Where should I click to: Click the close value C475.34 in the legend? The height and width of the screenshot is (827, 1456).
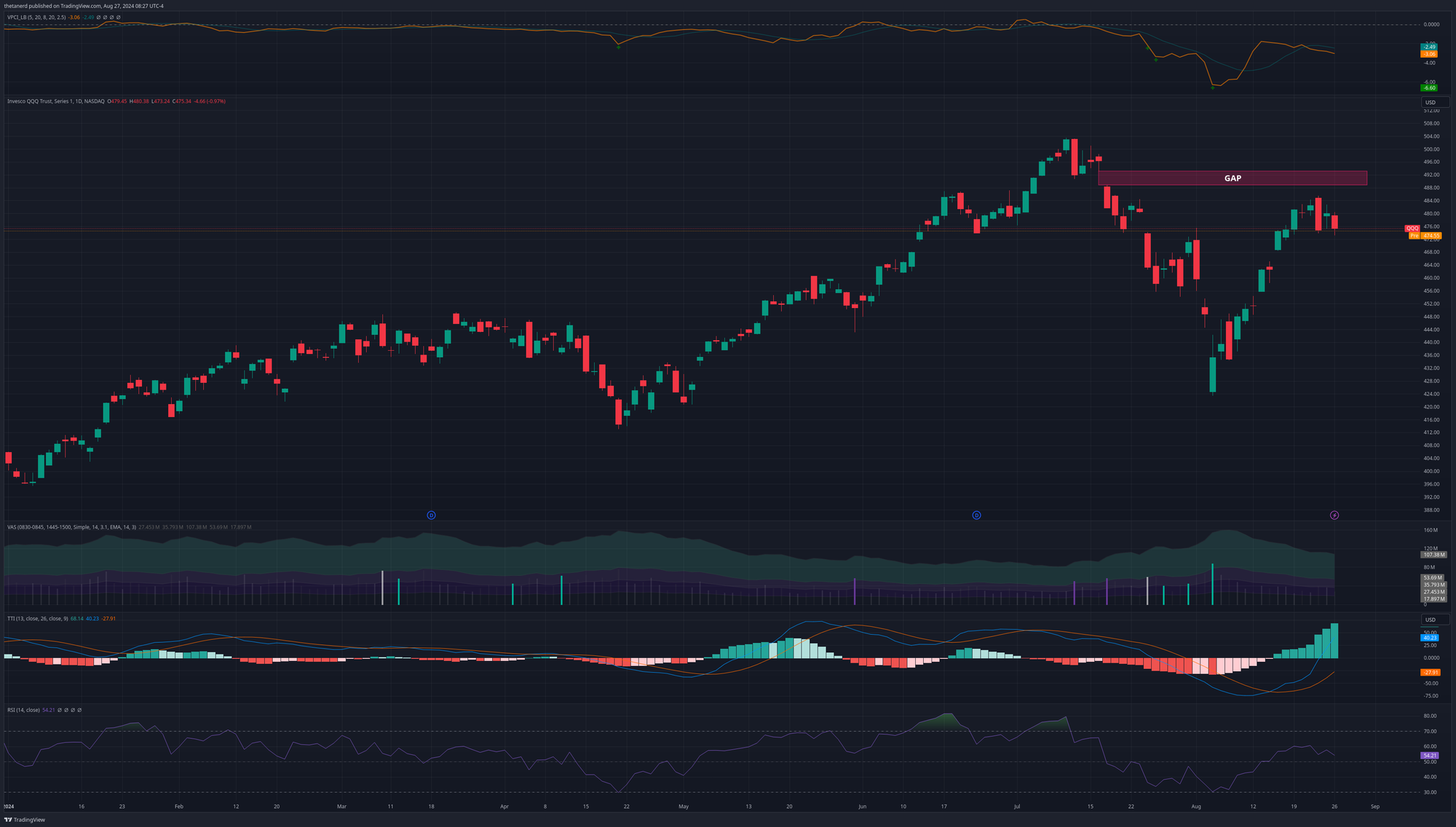coord(183,101)
